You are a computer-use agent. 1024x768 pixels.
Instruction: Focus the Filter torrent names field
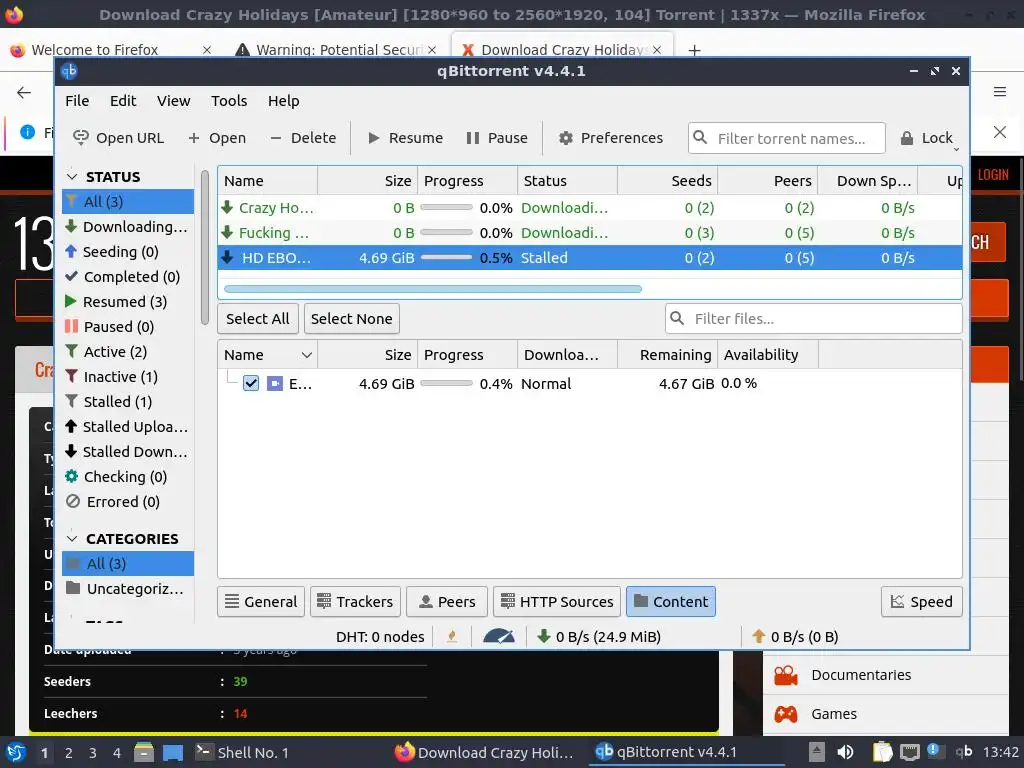click(x=787, y=138)
